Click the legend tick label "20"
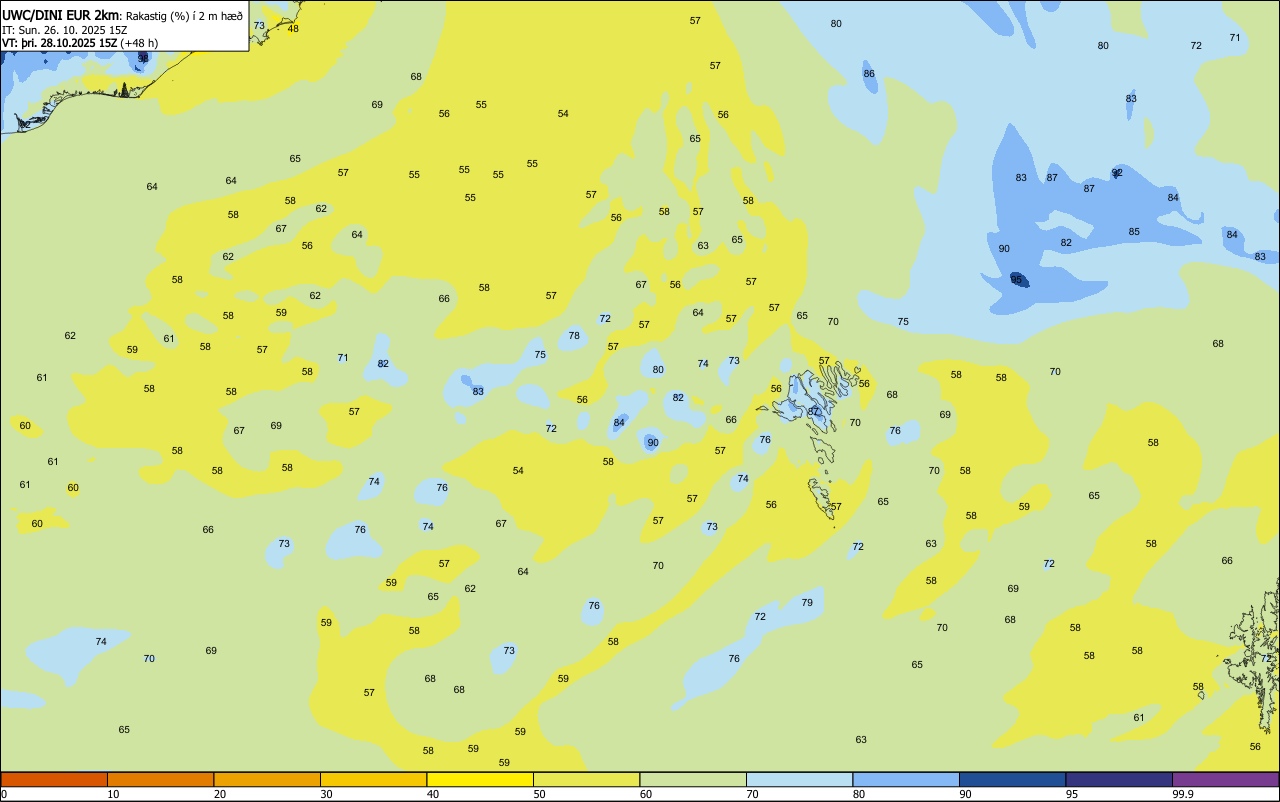Screen dimensions: 1280x802 click(x=220, y=794)
